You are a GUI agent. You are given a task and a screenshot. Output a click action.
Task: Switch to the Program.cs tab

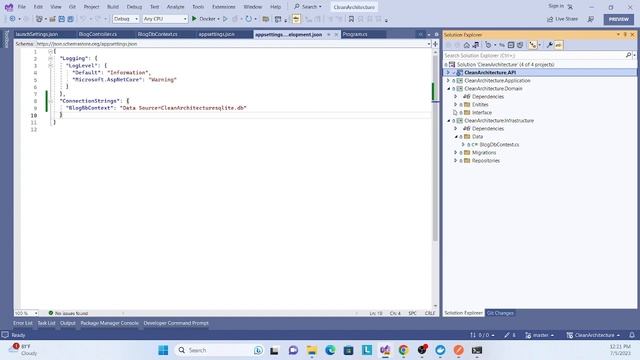[x=355, y=34]
